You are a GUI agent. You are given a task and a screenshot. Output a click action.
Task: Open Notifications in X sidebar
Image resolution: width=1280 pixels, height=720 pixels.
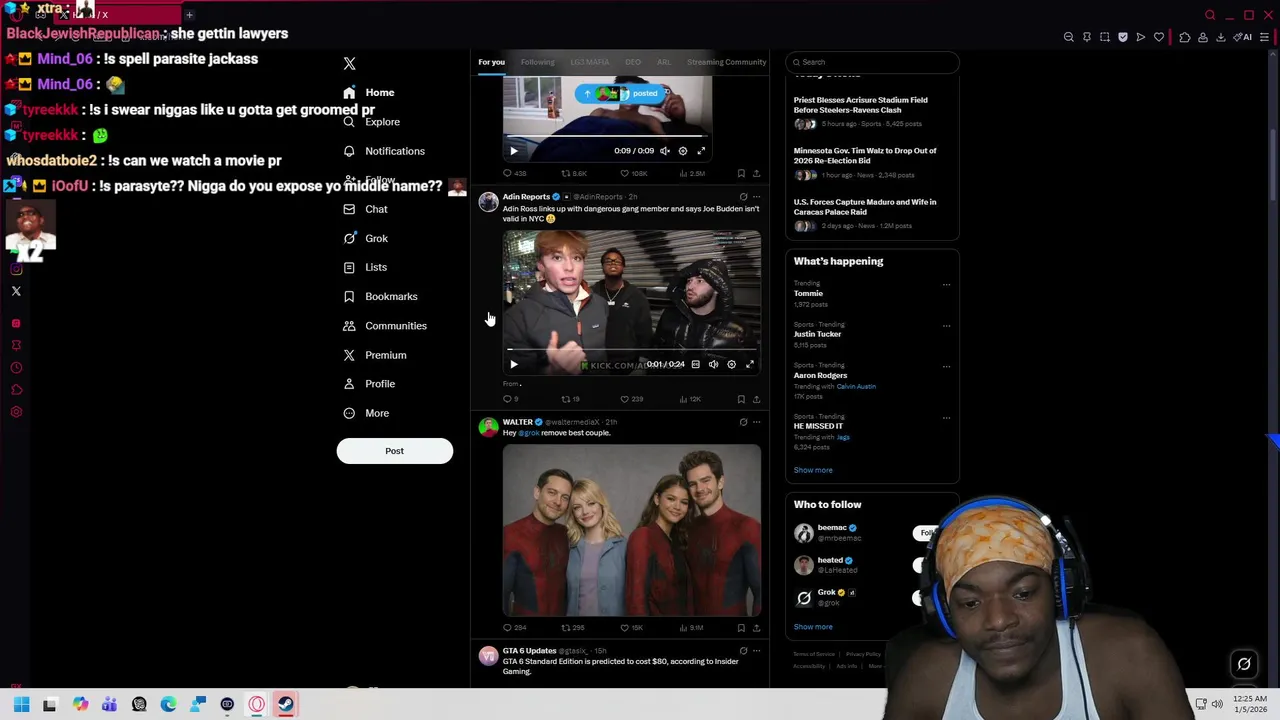[384, 151]
